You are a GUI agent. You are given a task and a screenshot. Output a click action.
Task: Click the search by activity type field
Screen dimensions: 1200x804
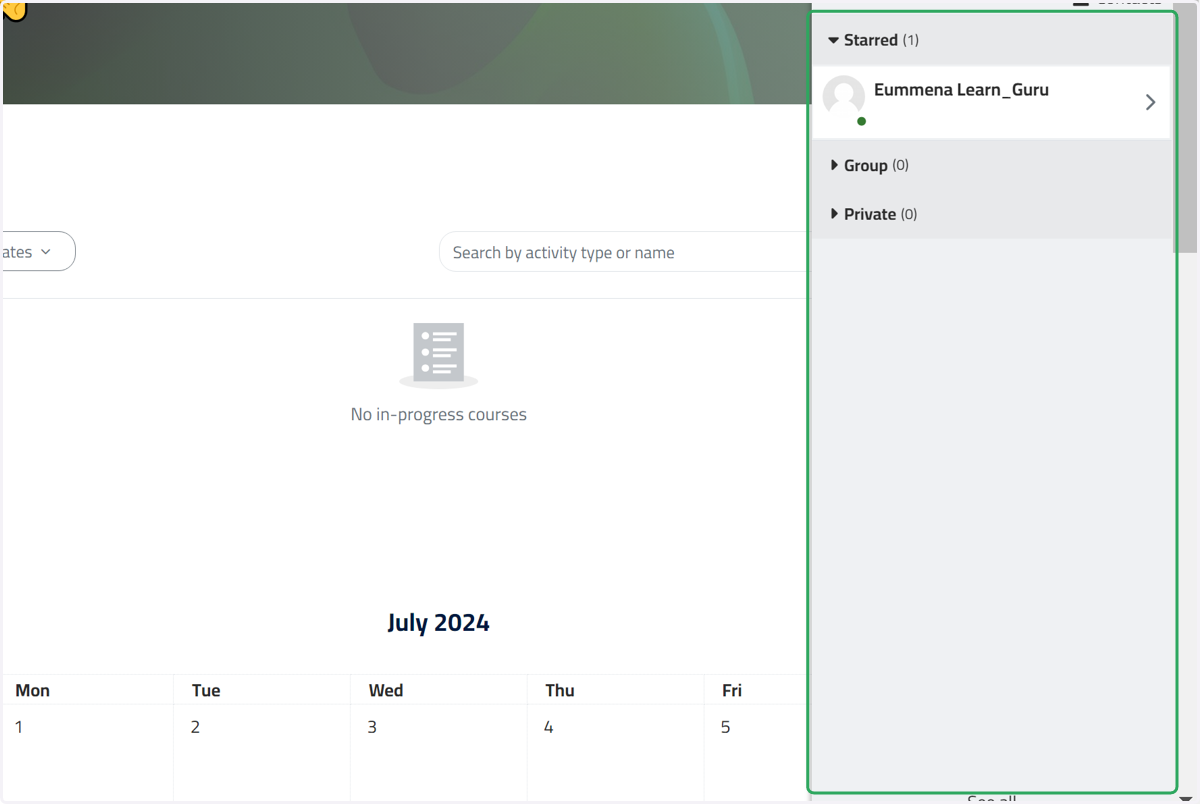click(x=624, y=252)
